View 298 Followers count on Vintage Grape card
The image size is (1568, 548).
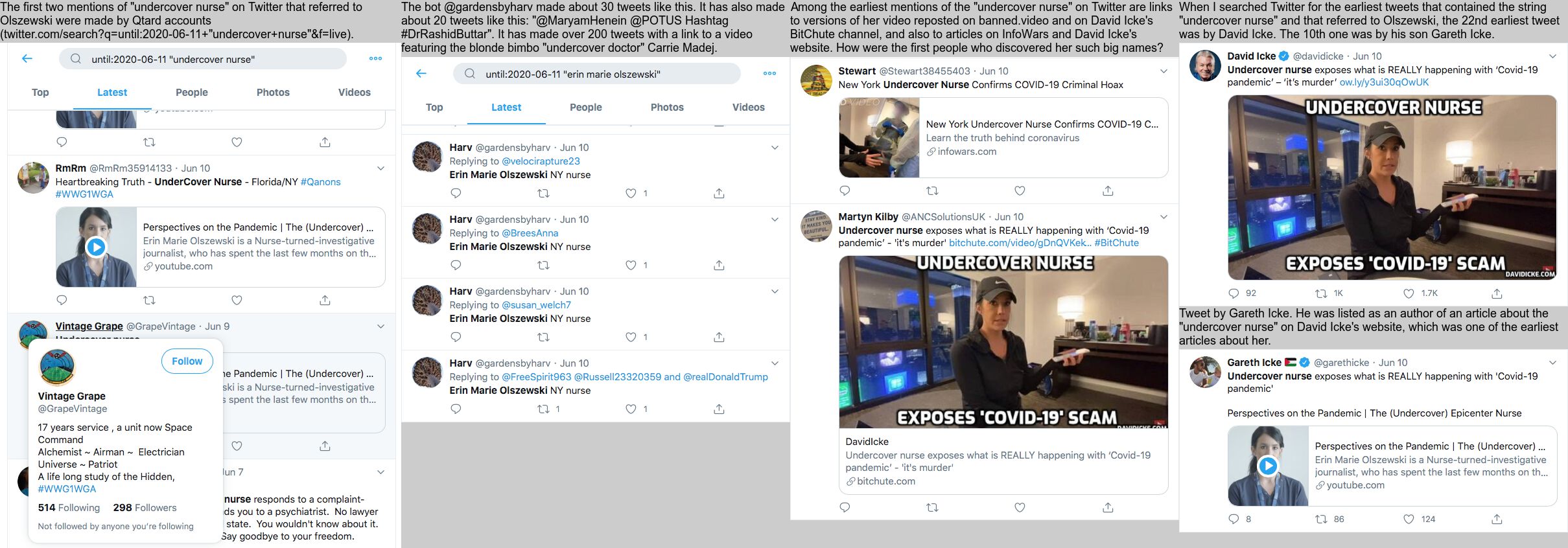pyautogui.click(x=145, y=508)
